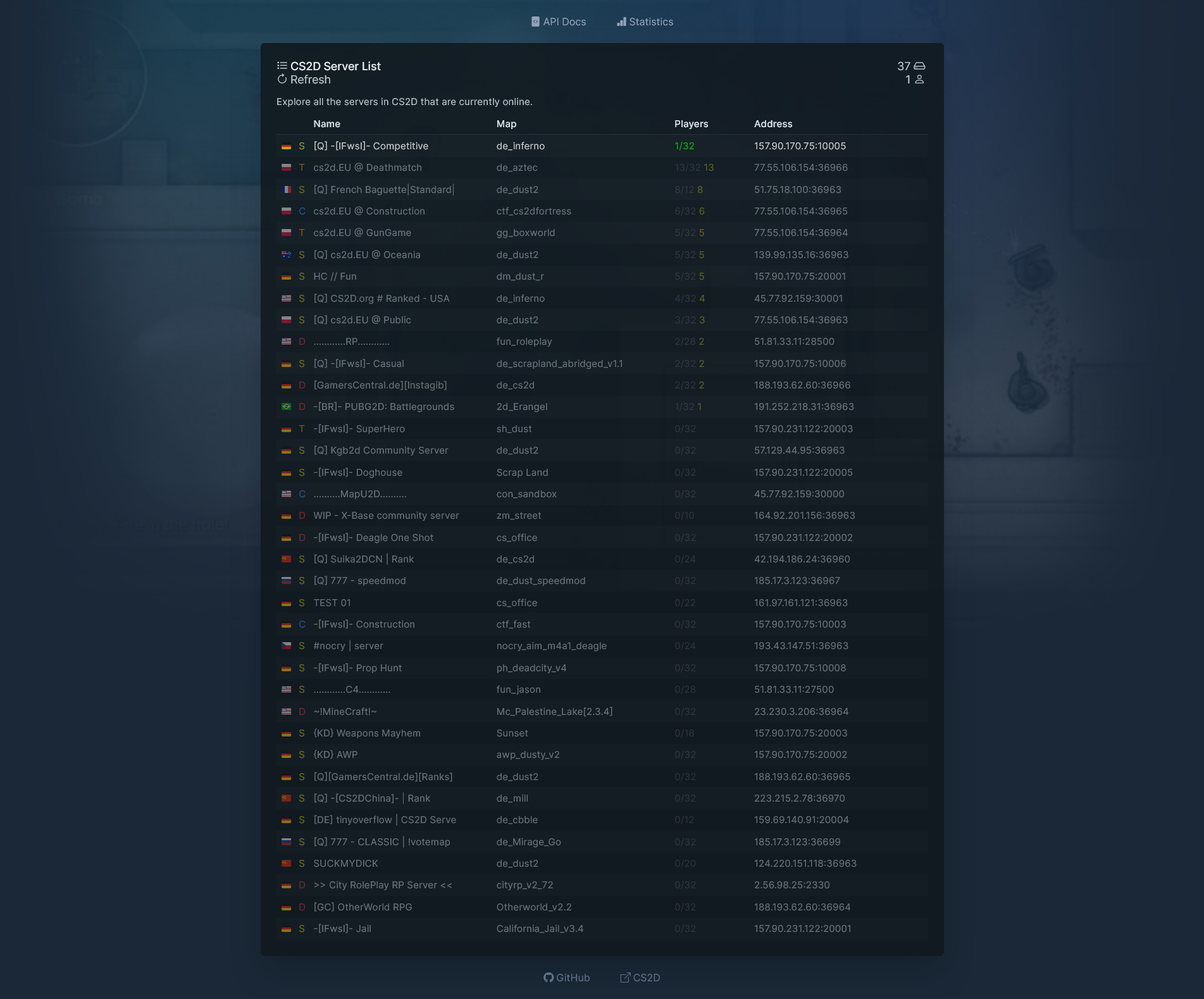Open the Statistics page link

tap(645, 22)
